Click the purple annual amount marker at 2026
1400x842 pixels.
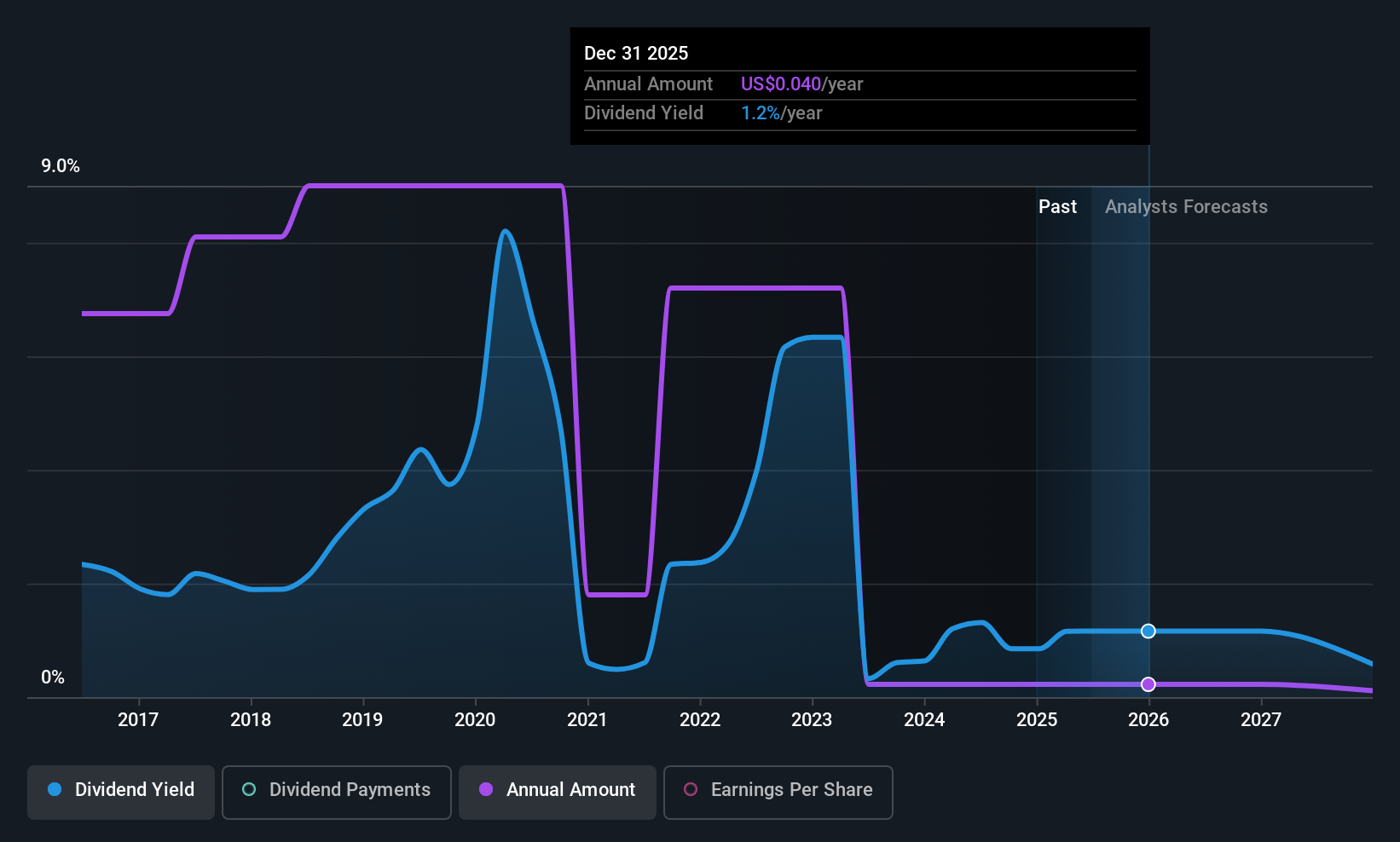click(1148, 684)
